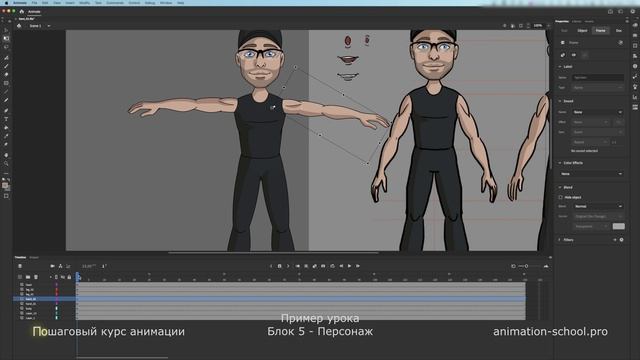The image size is (640, 360).
Task: Toggle the lock all layers header icon
Action: tap(69, 277)
